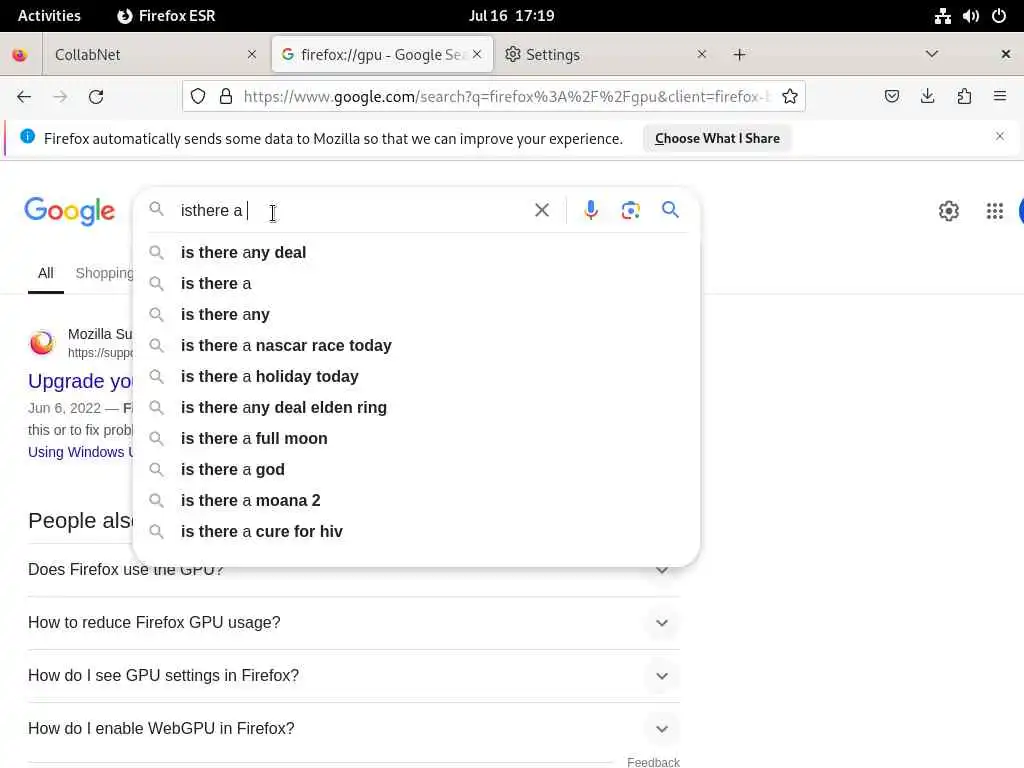Open Save to Pocket icon
Image resolution: width=1024 pixels, height=768 pixels.
[x=891, y=97]
